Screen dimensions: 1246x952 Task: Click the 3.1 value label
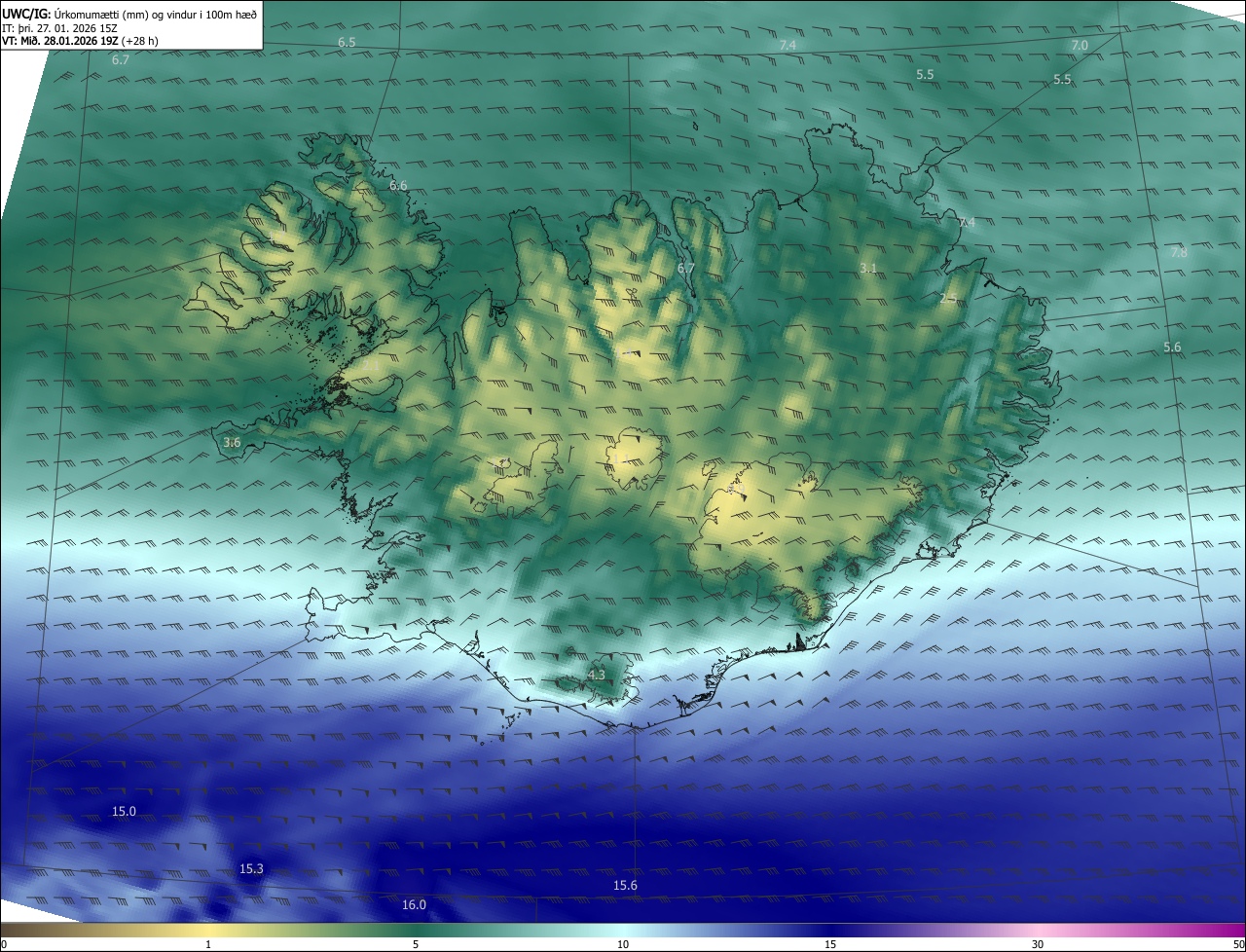point(869,268)
